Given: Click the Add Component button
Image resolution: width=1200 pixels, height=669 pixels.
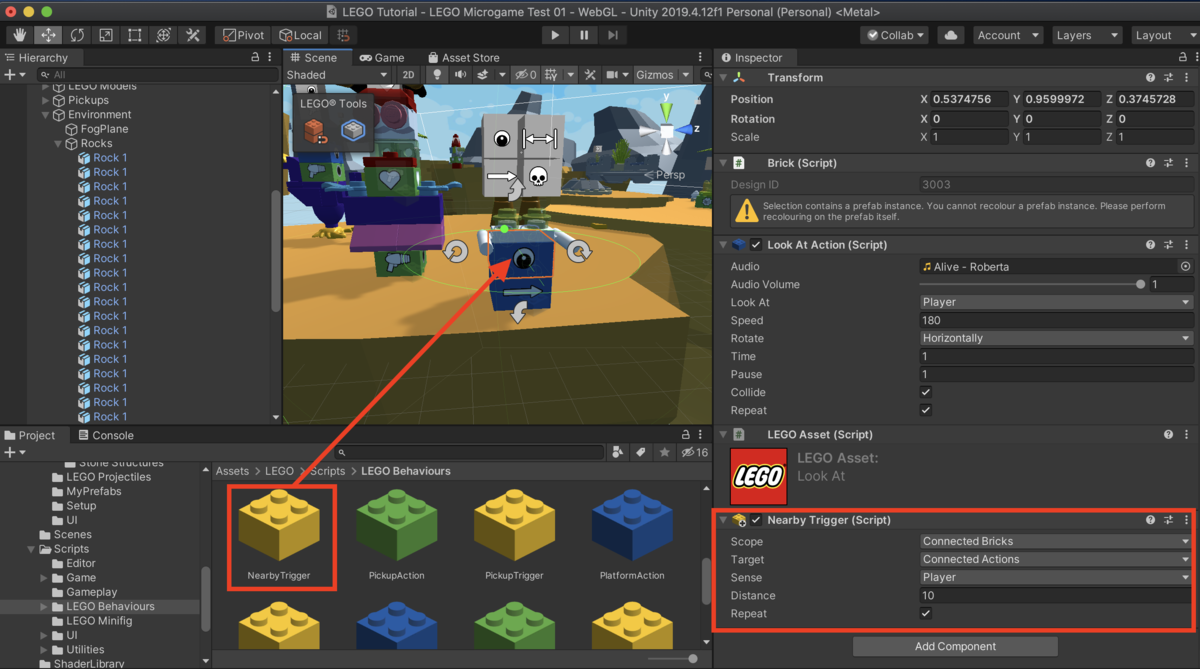Looking at the screenshot, I should coord(955,646).
